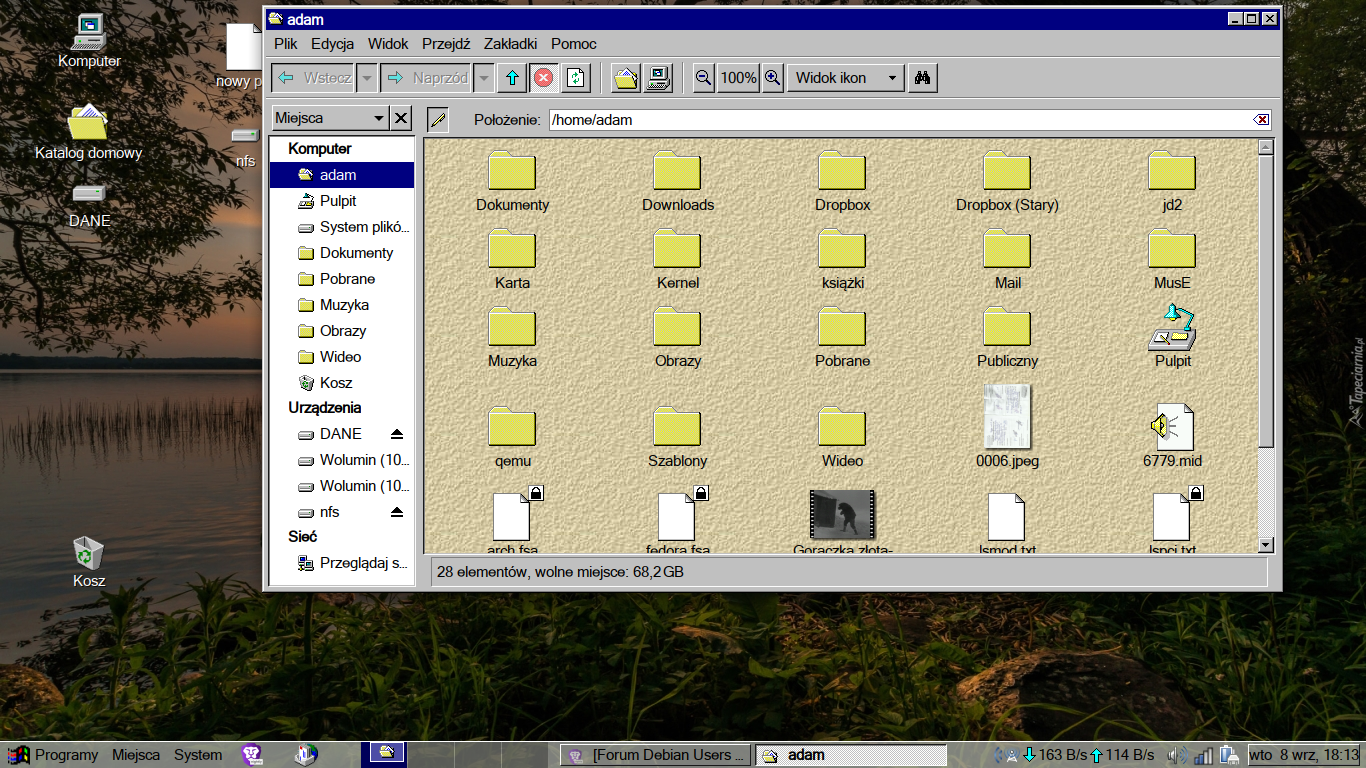1366x768 pixels.
Task: Select the Publiczny folder
Action: tap(1007, 337)
